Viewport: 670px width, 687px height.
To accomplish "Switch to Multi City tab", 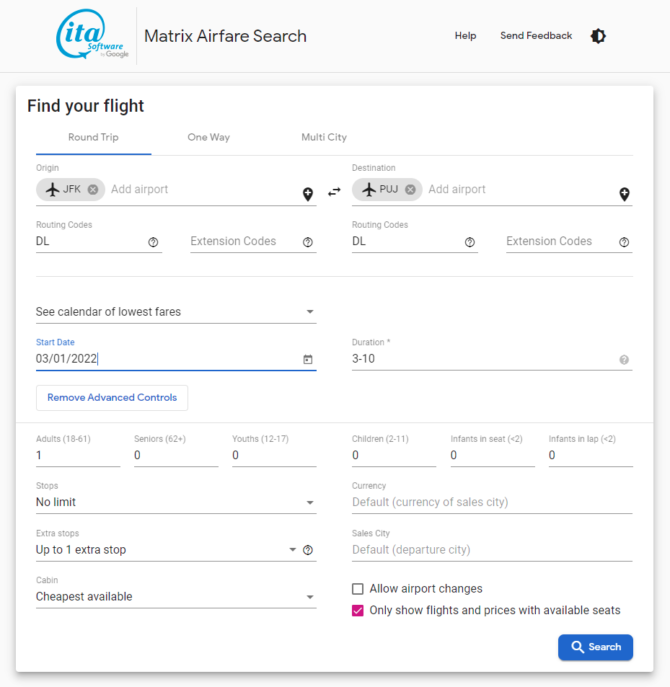I will [324, 138].
